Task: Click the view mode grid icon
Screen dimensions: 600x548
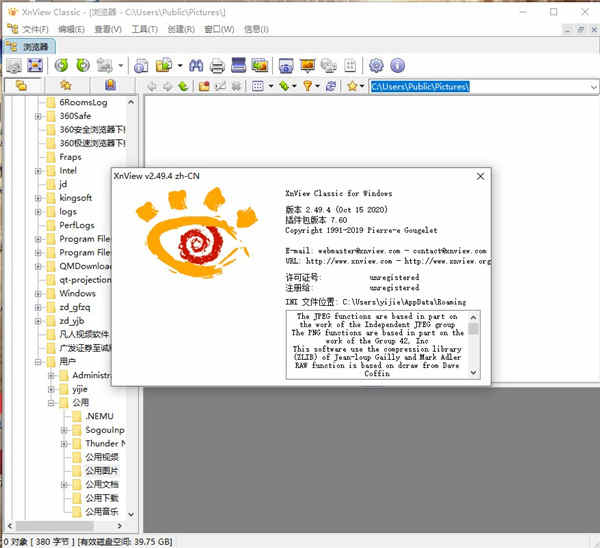Action: (x=258, y=86)
